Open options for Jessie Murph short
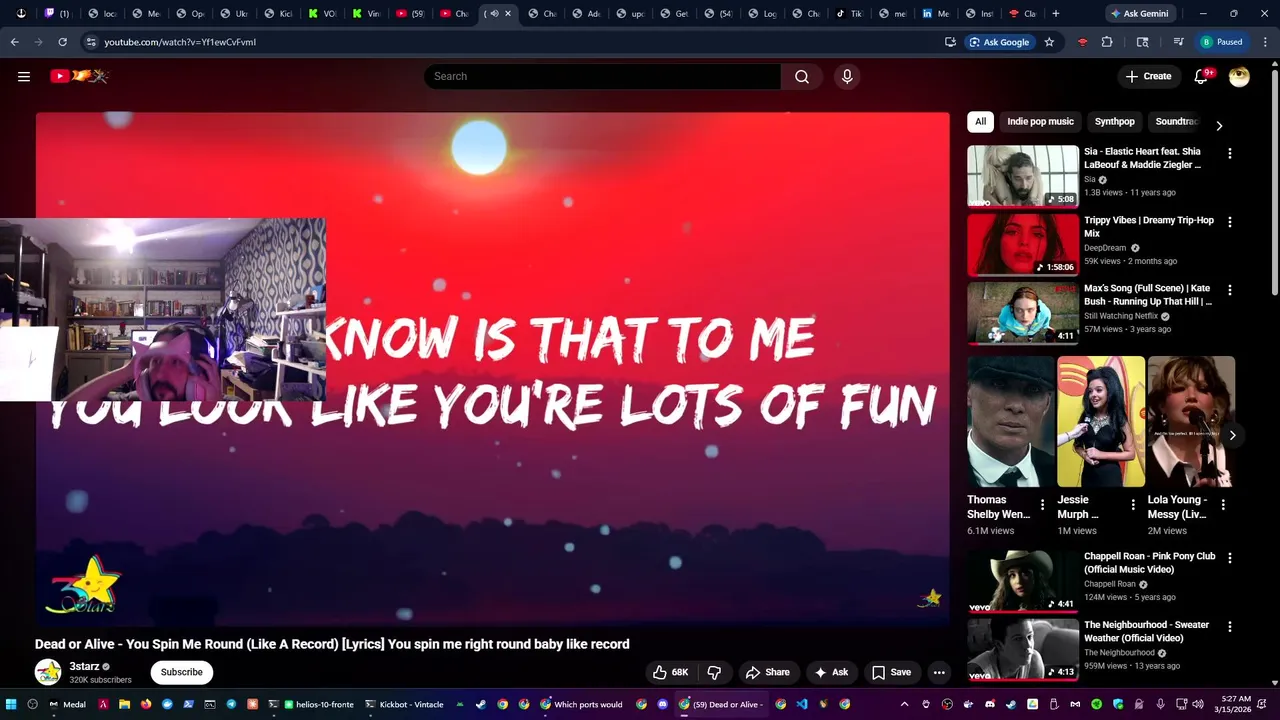Viewport: 1280px width, 720px height. point(1132,505)
